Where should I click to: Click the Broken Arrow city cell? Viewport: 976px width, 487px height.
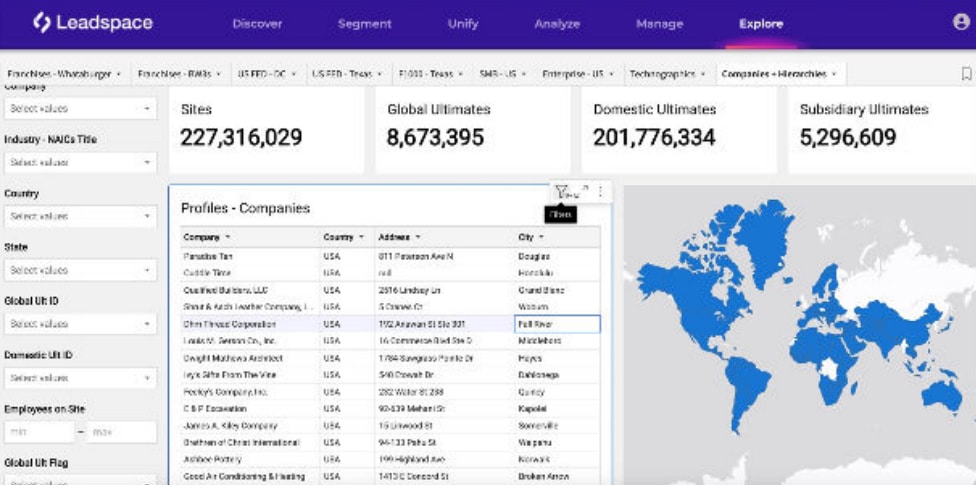click(x=558, y=476)
